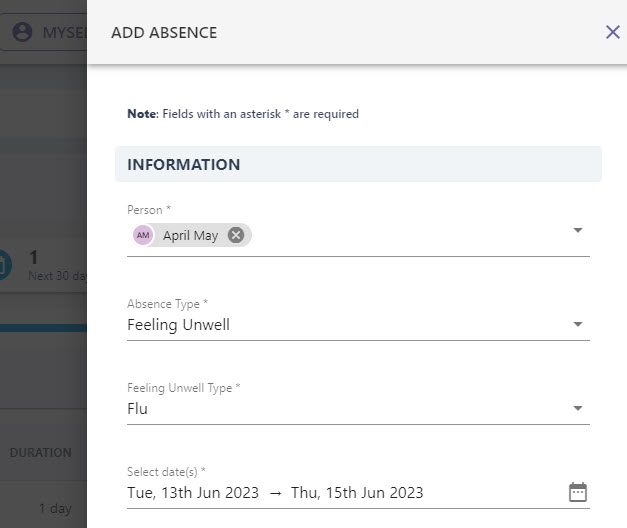The image size is (627, 528).
Task: Close the Add Absence panel
Action: (612, 32)
